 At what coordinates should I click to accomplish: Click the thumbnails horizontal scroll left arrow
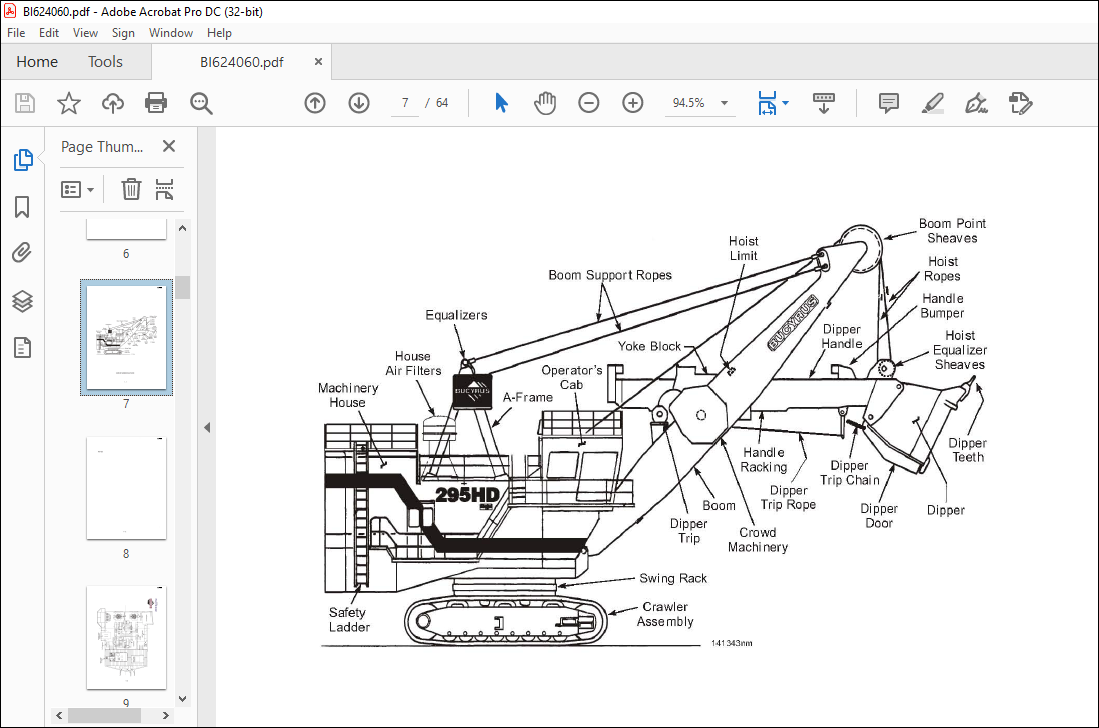59,715
